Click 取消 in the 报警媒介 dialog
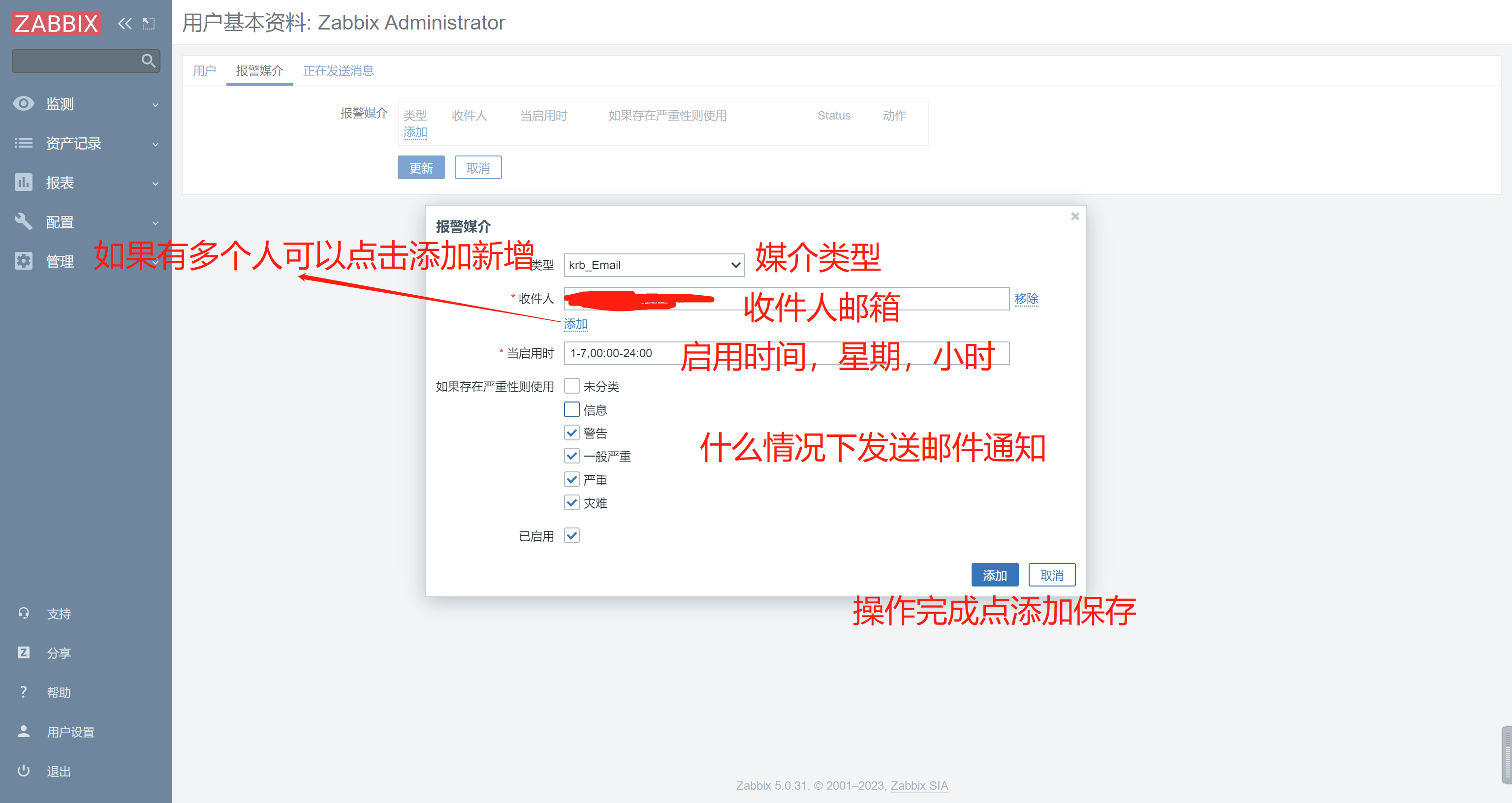1512x803 pixels. point(1051,575)
